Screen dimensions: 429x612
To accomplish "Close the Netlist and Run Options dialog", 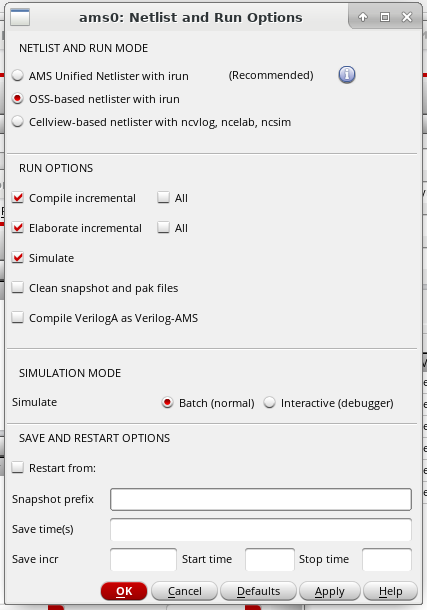I will point(407,17).
